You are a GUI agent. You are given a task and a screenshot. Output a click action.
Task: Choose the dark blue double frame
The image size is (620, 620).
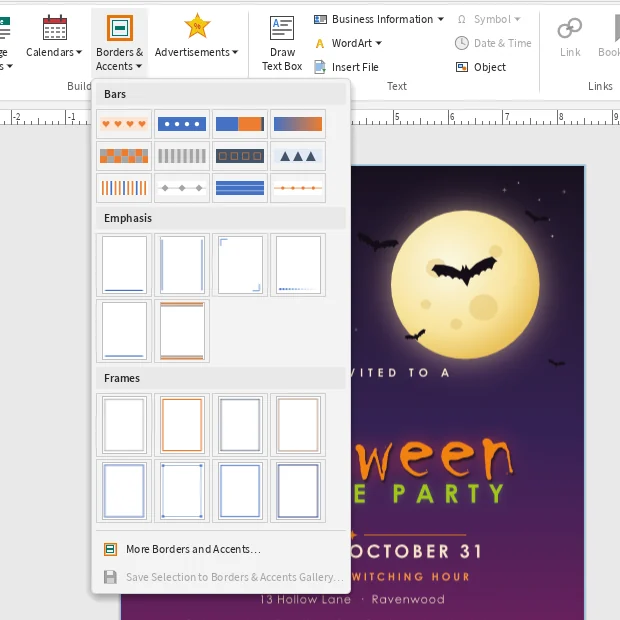pos(298,491)
